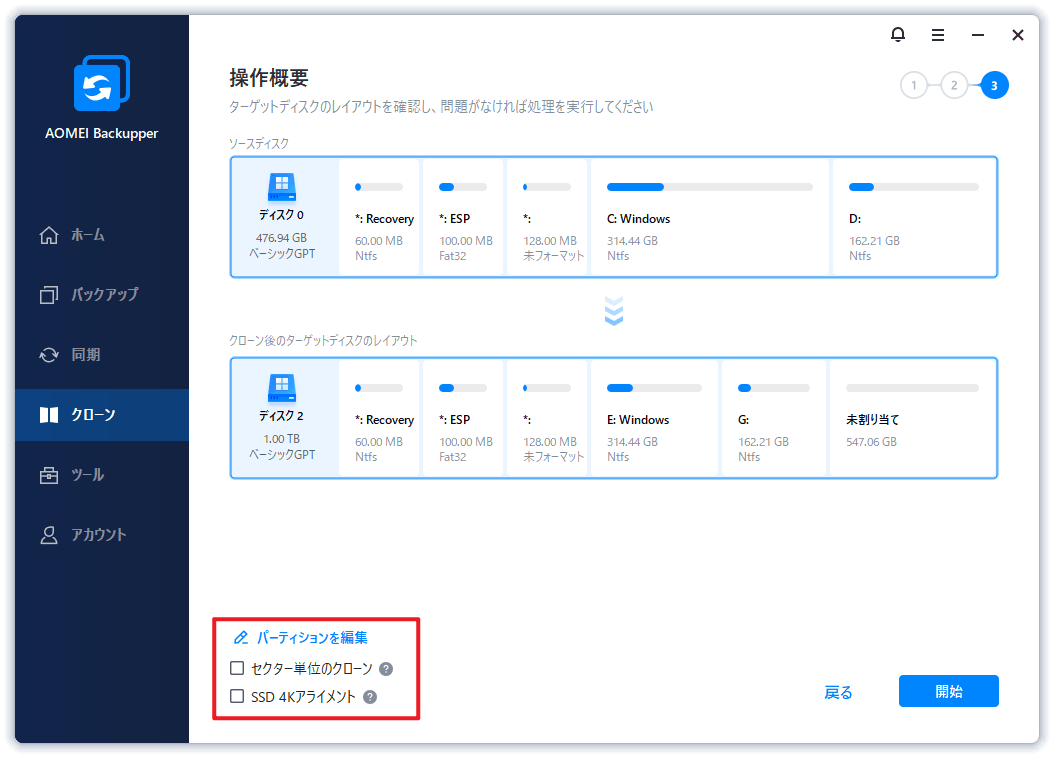Switch to step 2 indicator
Viewport: 1054px width, 758px height.
click(x=953, y=85)
